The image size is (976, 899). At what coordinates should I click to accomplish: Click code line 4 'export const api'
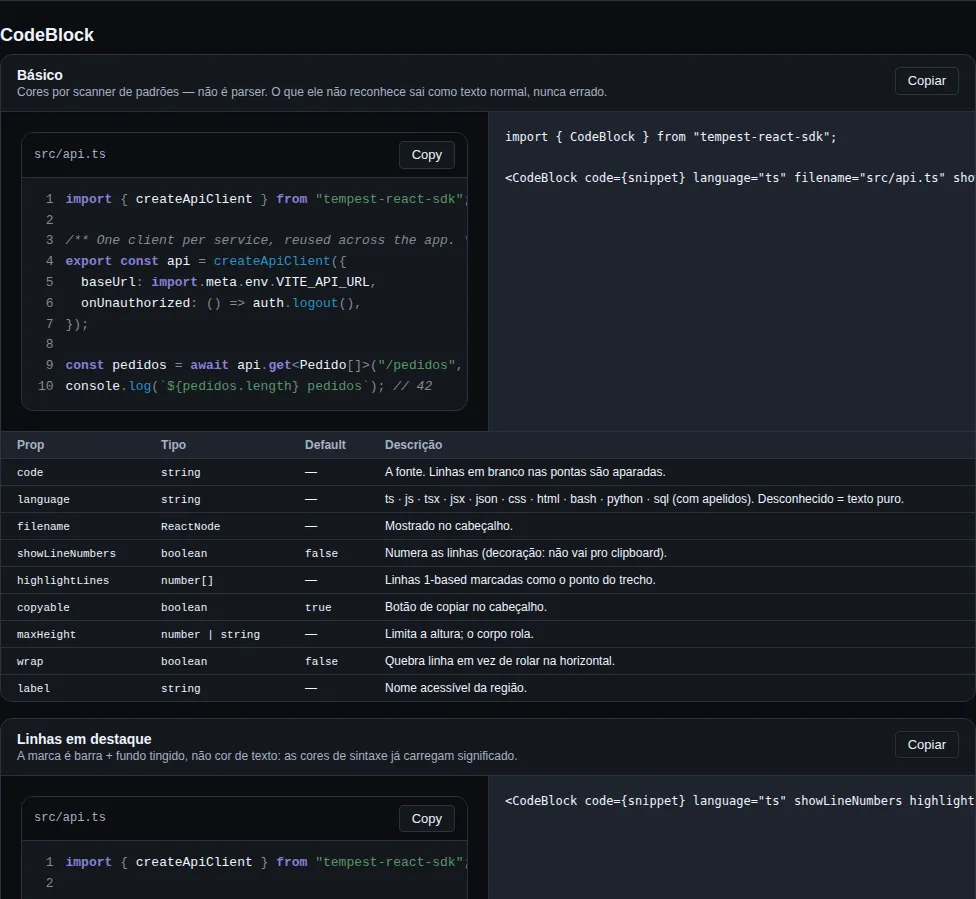tap(206, 261)
